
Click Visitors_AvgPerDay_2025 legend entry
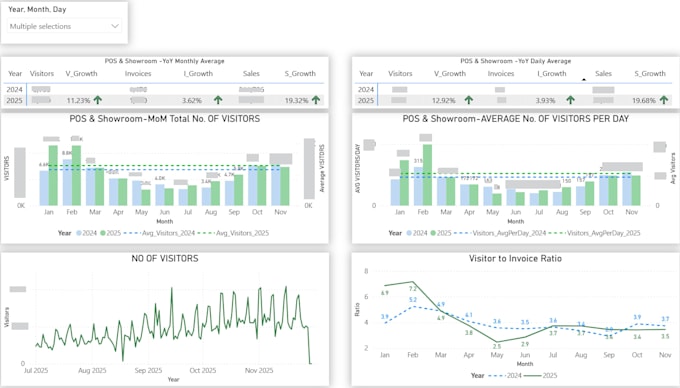click(595, 233)
